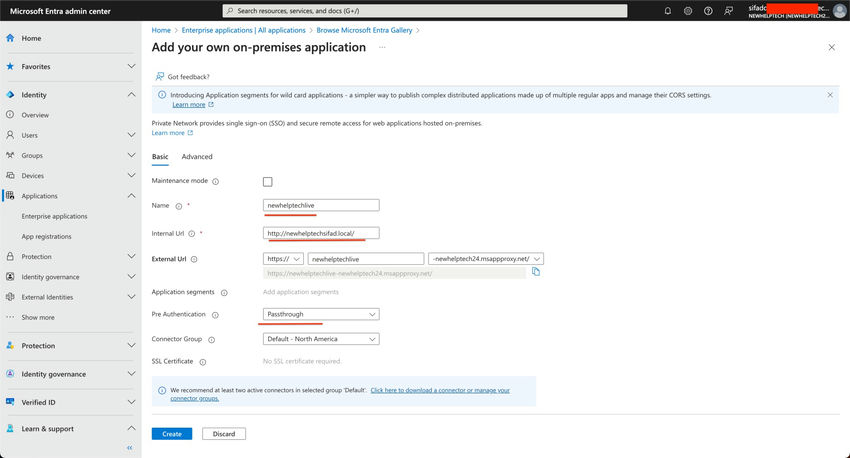
Task: Click the Discard button
Action: (224, 434)
